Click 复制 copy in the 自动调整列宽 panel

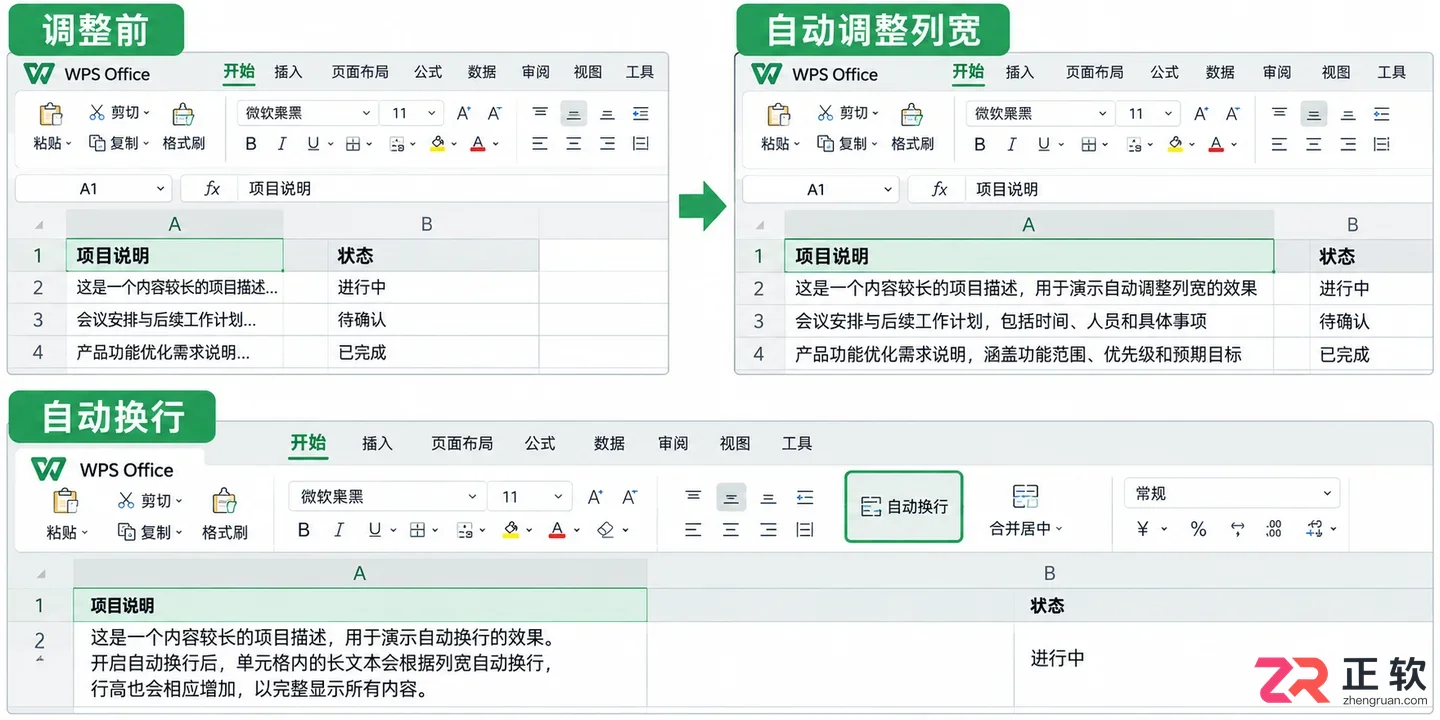[848, 144]
